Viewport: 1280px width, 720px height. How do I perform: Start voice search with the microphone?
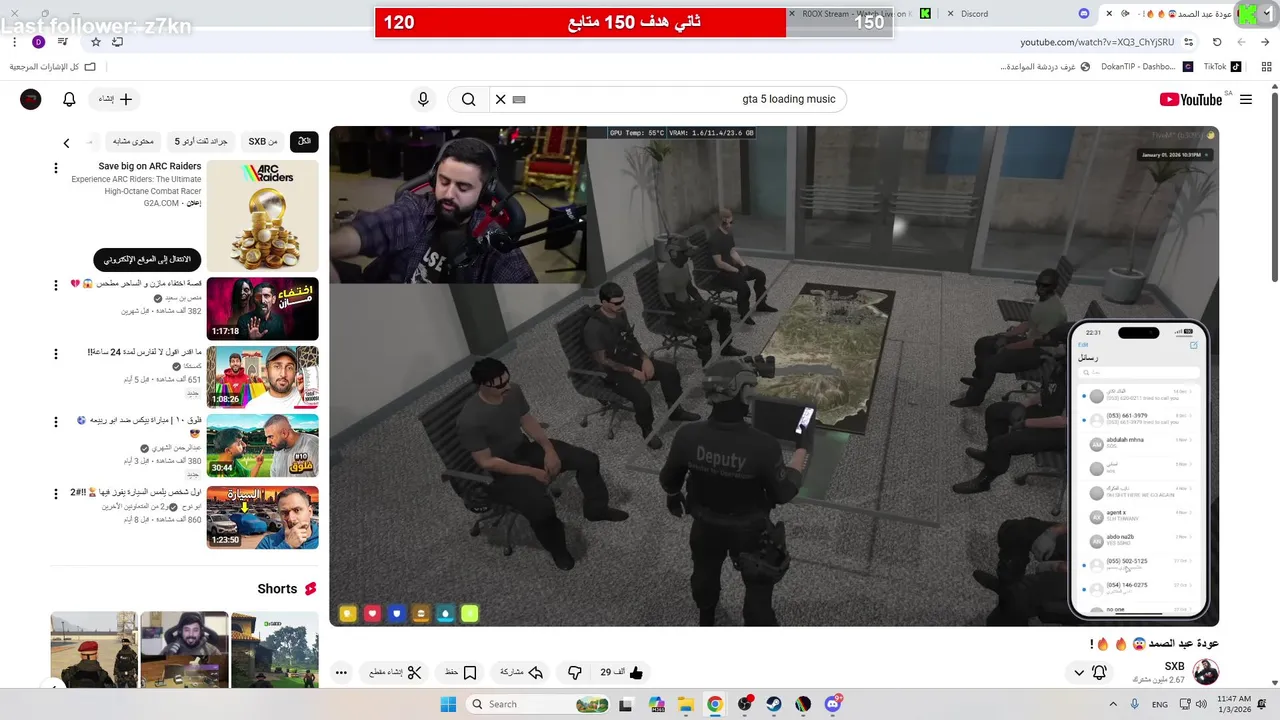click(423, 99)
